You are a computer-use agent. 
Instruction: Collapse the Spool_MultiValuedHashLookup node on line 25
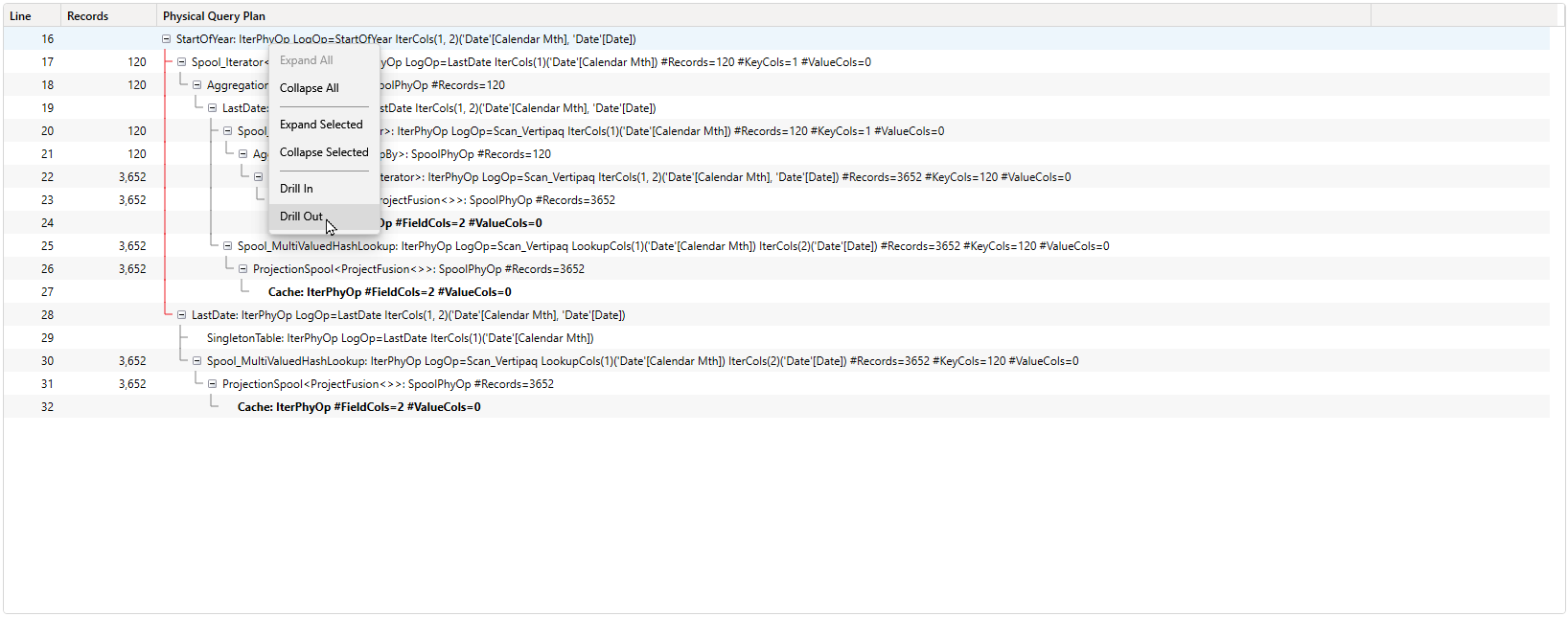pyautogui.click(x=227, y=246)
